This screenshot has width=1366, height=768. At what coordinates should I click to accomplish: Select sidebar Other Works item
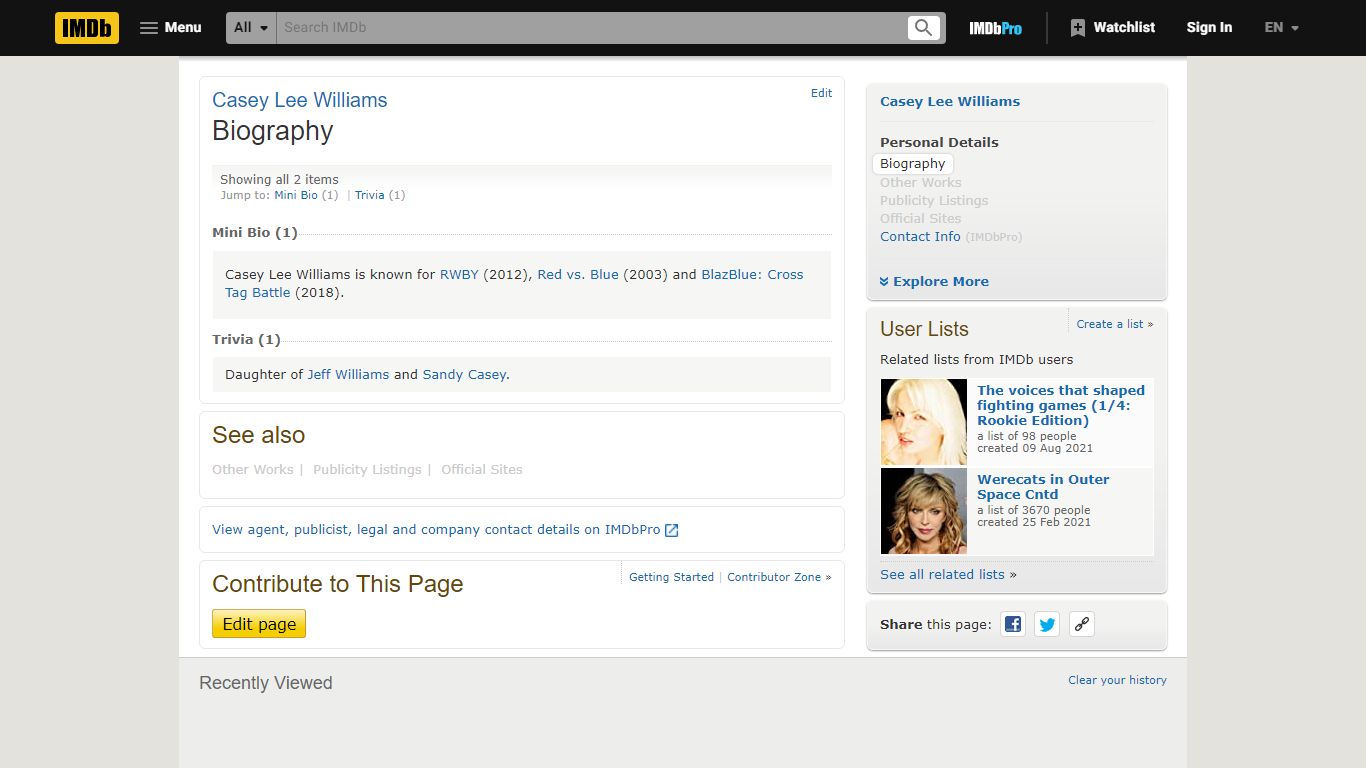tap(921, 183)
